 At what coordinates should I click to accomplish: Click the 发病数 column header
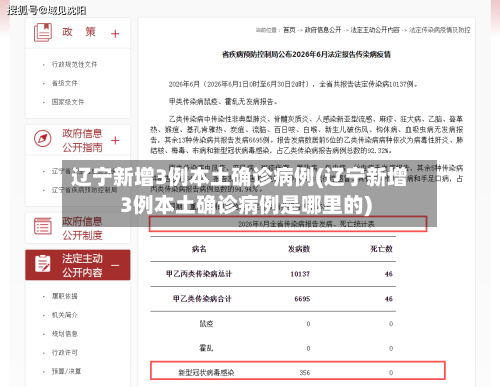(x=299, y=249)
